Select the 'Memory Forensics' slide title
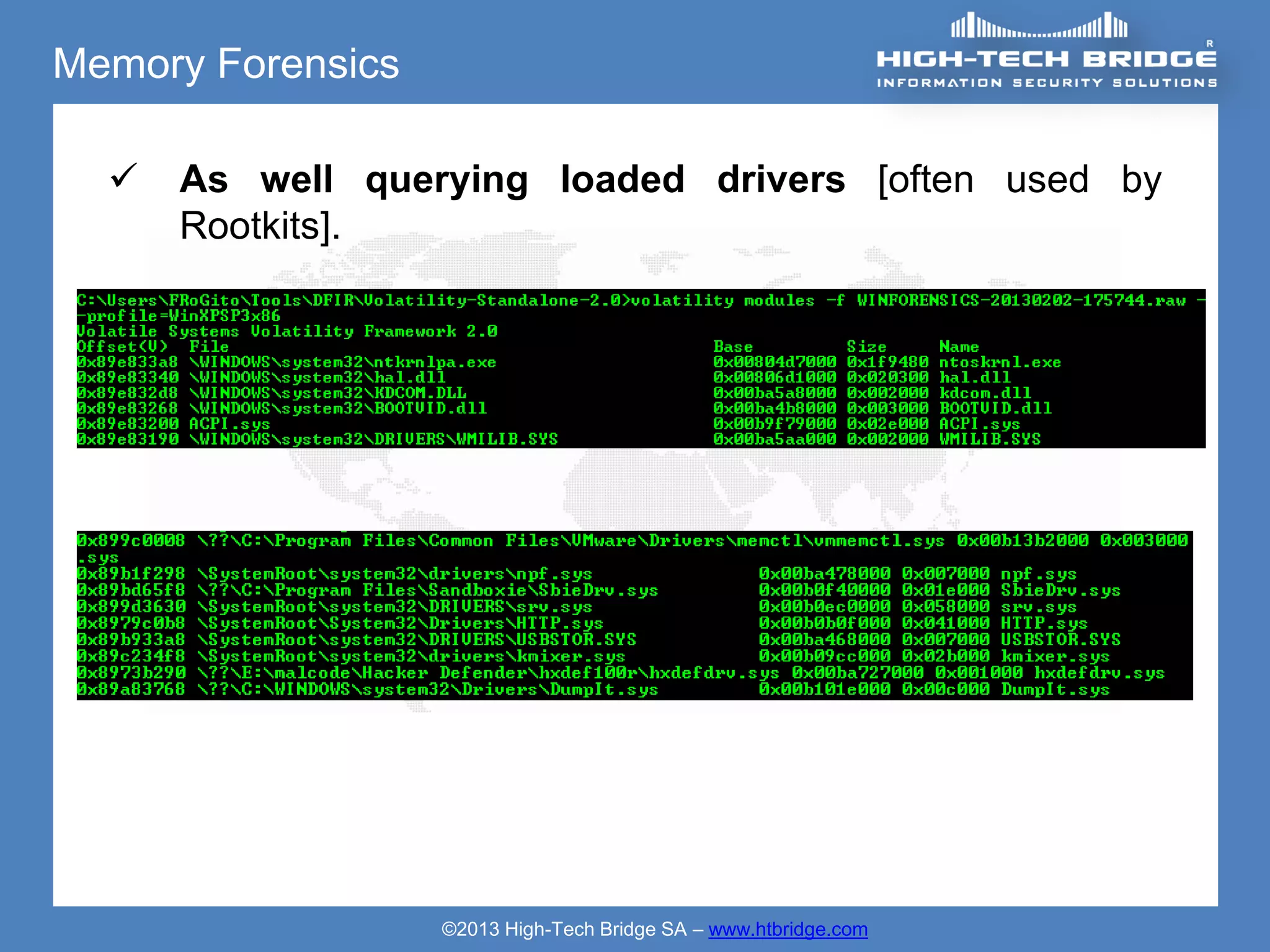Viewport: 1270px width, 952px height. (226, 64)
